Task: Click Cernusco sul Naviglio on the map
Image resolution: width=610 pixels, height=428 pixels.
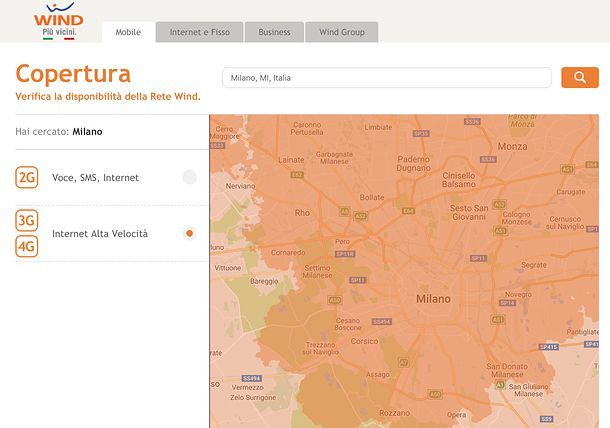Action: coord(565,223)
